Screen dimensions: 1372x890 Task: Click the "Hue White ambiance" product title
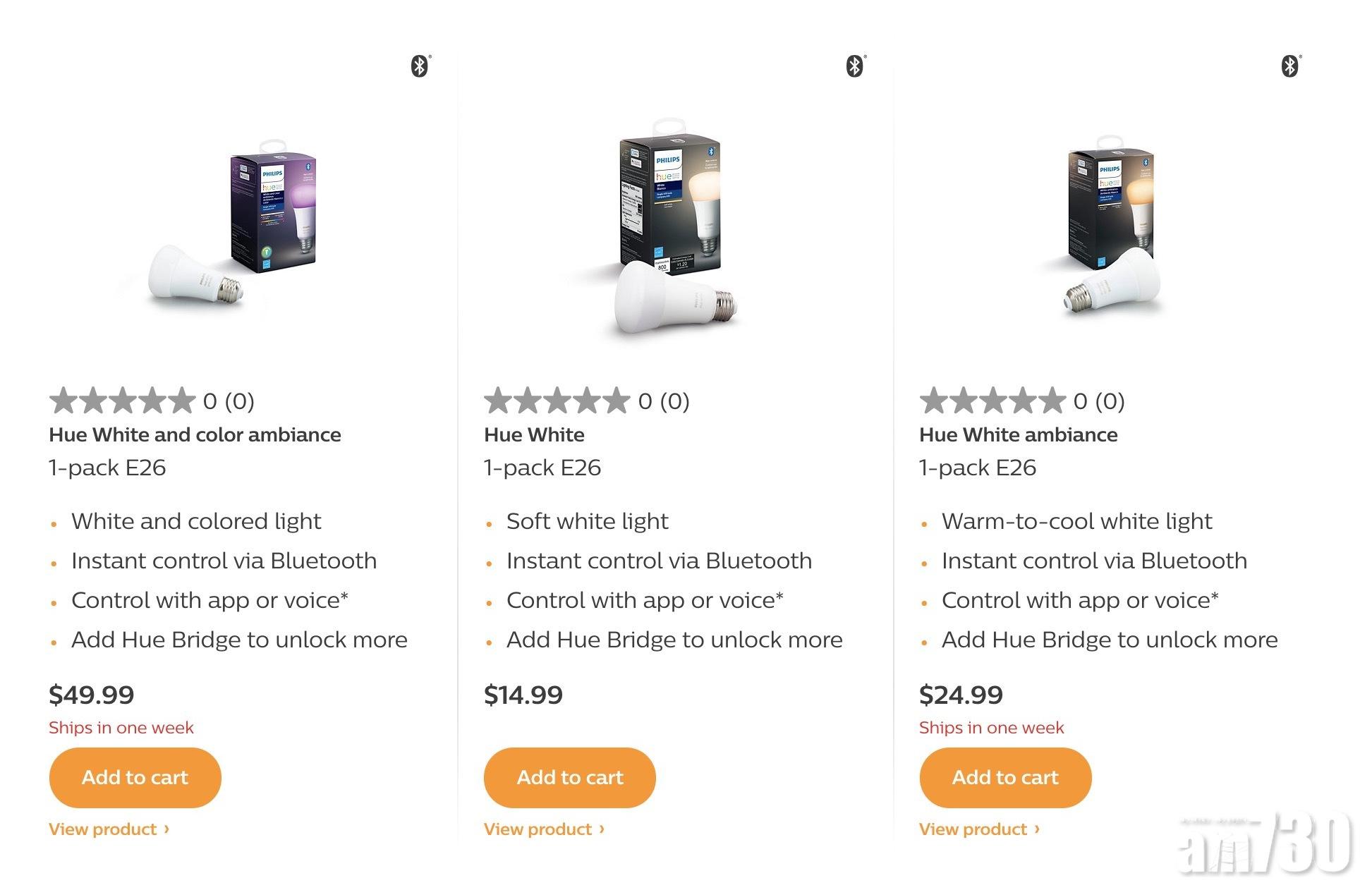(1018, 434)
